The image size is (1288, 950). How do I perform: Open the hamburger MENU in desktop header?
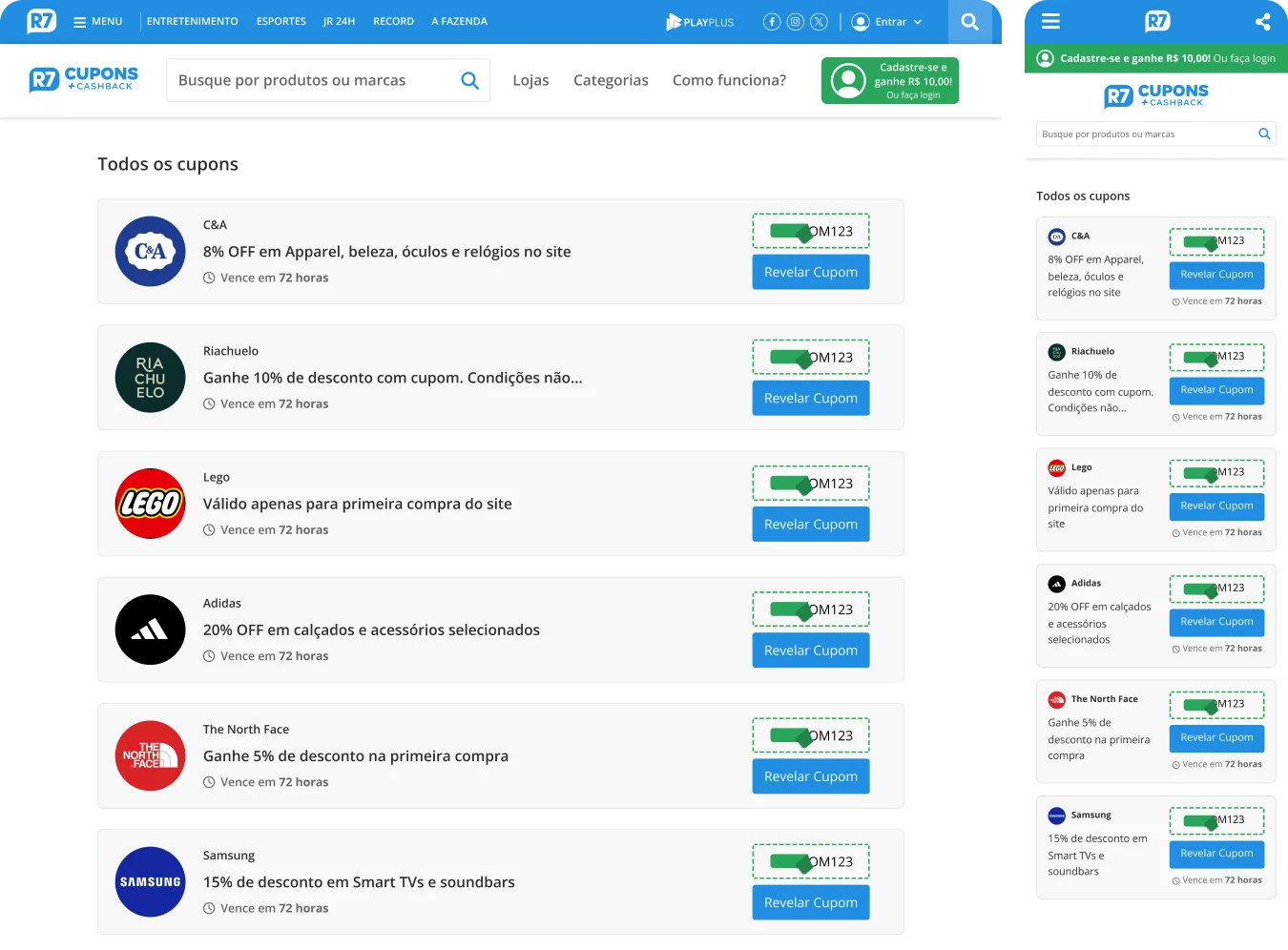[x=98, y=21]
